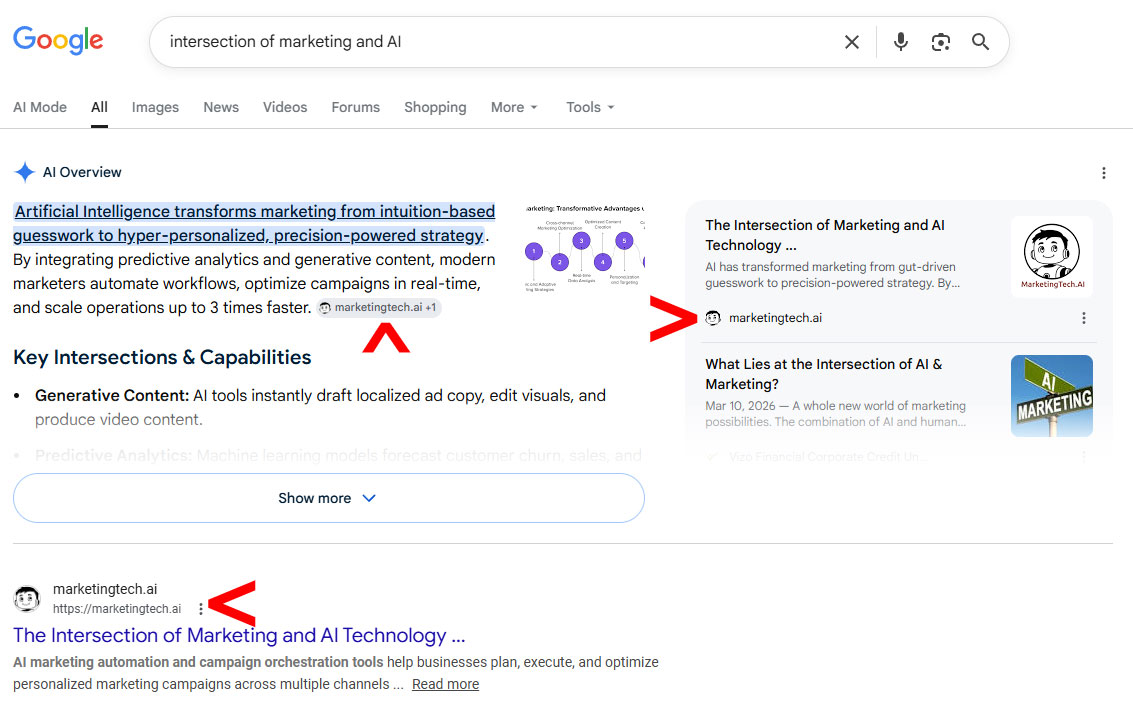Expand the More dropdown menu

point(514,107)
